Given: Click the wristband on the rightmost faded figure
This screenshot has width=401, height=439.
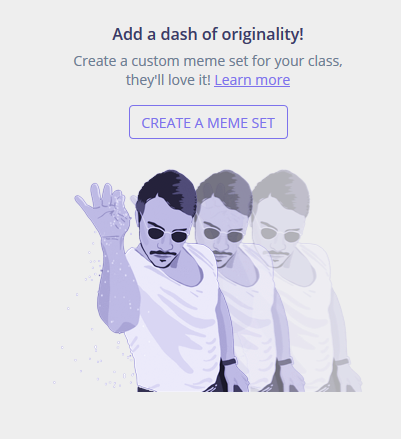Looking at the screenshot, I should [342, 362].
